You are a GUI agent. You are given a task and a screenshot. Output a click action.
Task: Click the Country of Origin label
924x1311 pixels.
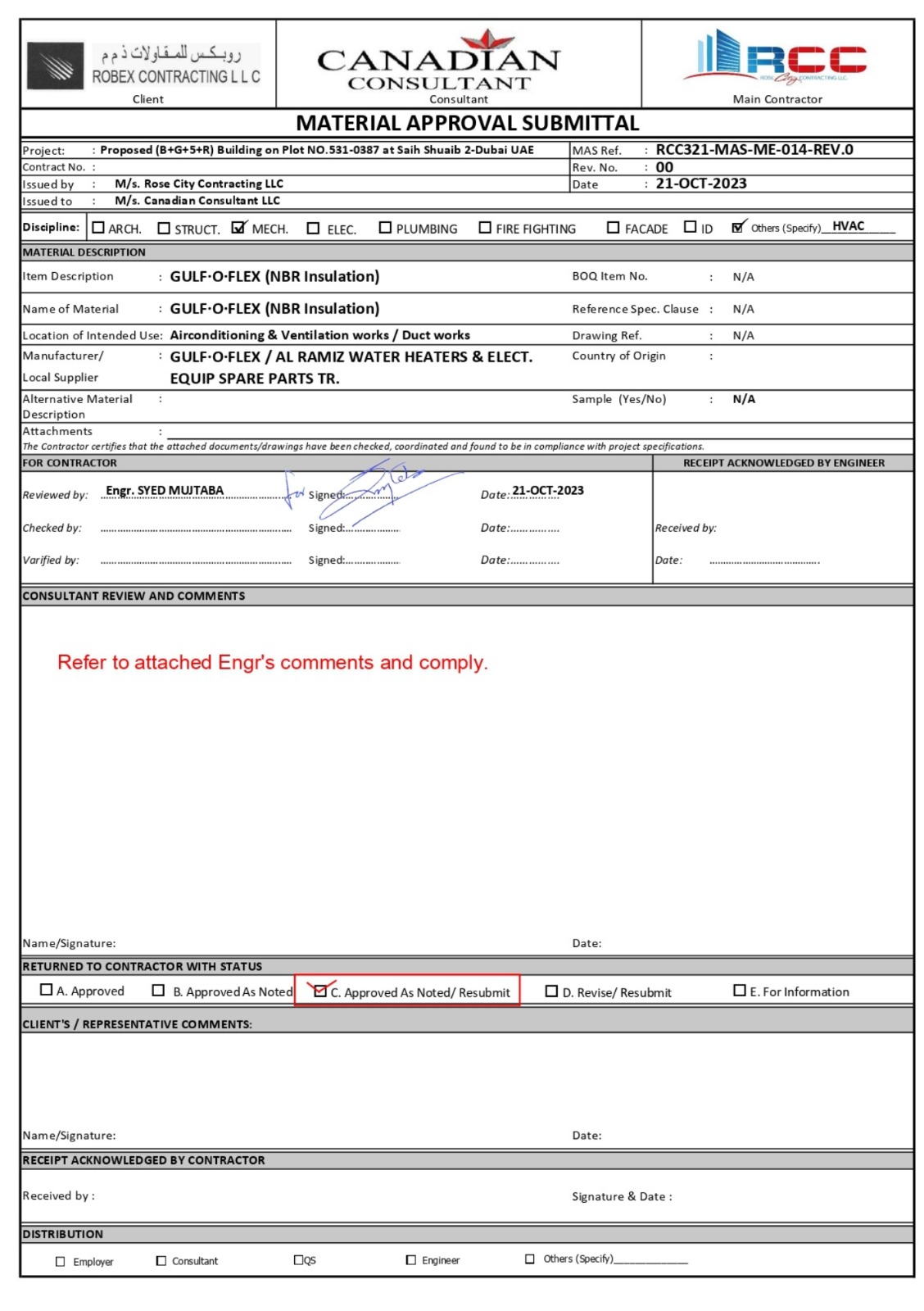coord(618,356)
